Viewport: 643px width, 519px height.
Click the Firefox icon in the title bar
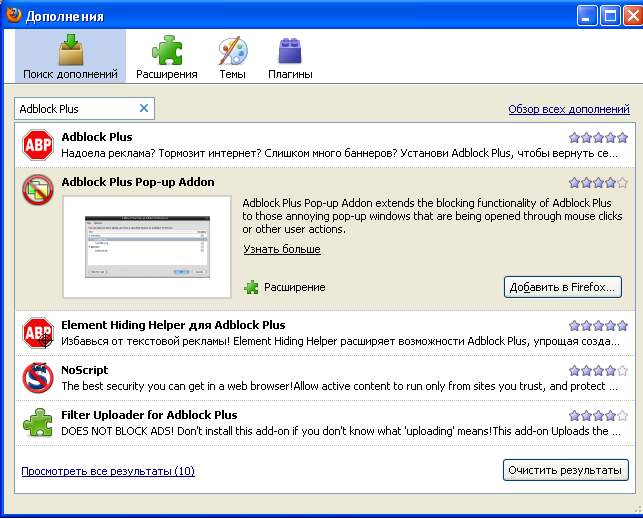[x=13, y=15]
